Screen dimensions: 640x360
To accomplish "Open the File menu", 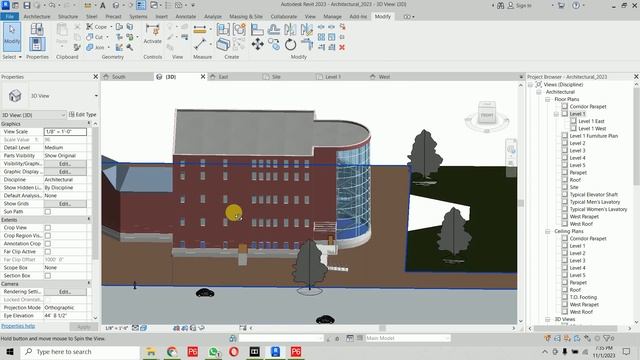I will click(x=9, y=17).
